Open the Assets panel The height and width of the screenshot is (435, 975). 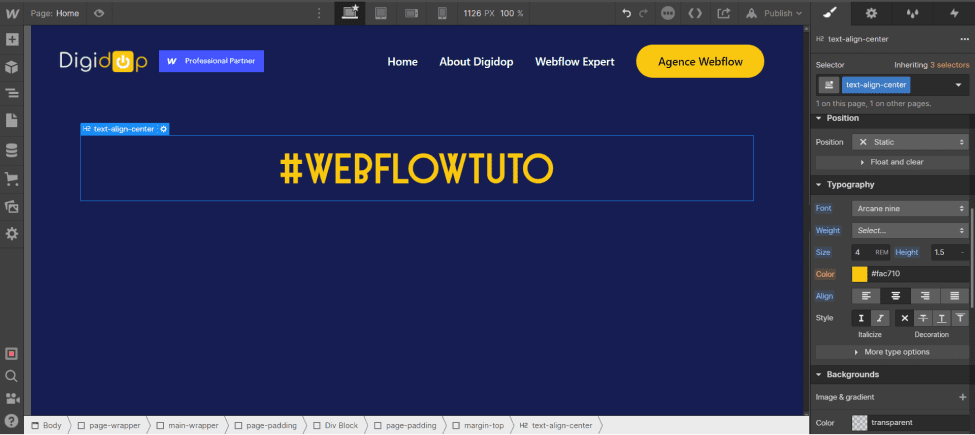(x=12, y=207)
